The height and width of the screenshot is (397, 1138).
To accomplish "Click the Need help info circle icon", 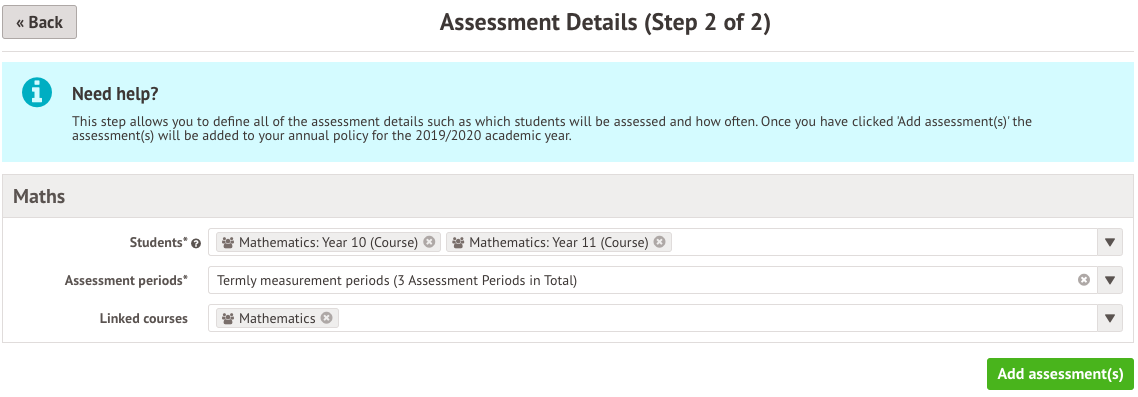I will pos(37,92).
